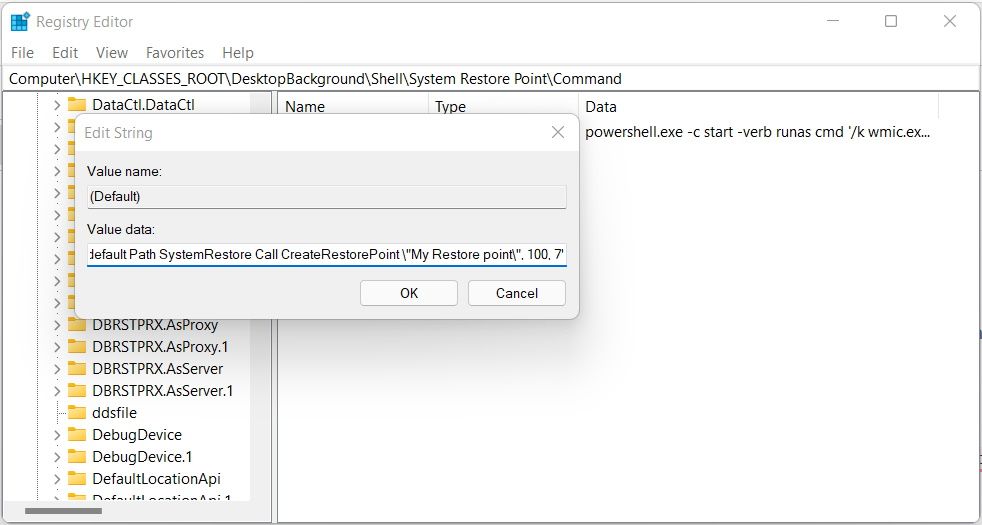Open the Edit menu

click(65, 53)
